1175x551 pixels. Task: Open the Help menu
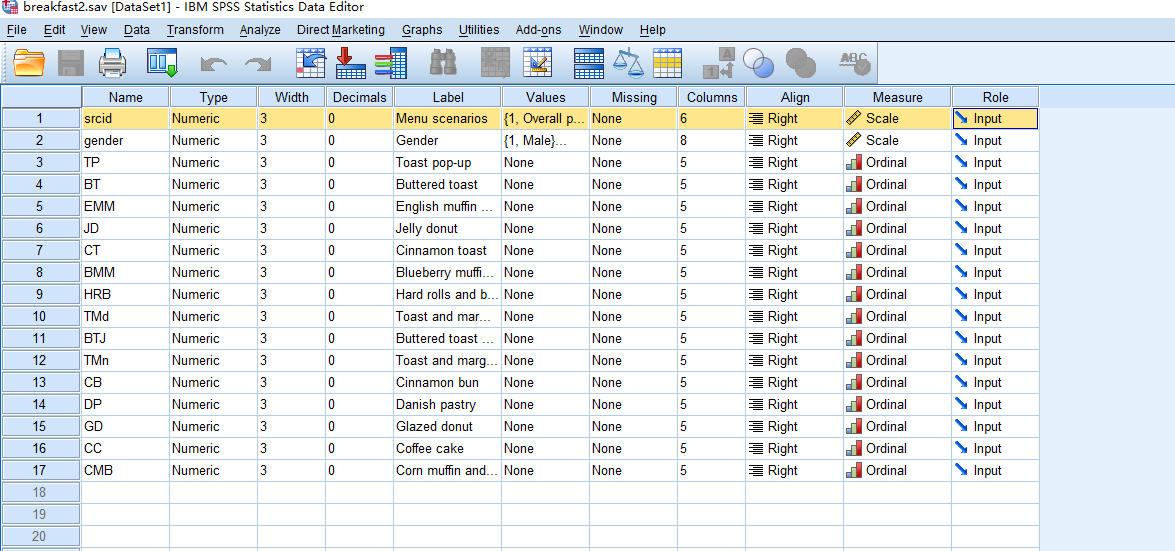[653, 30]
